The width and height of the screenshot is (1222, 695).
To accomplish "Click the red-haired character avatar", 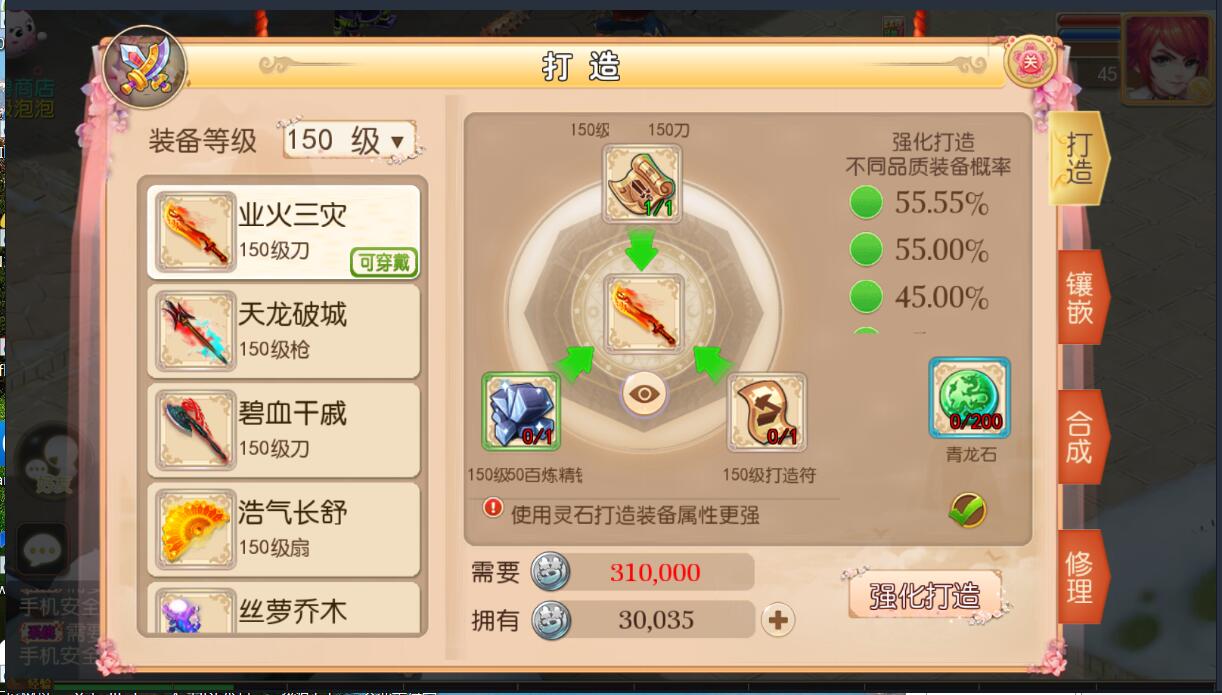I will [x=1166, y=58].
